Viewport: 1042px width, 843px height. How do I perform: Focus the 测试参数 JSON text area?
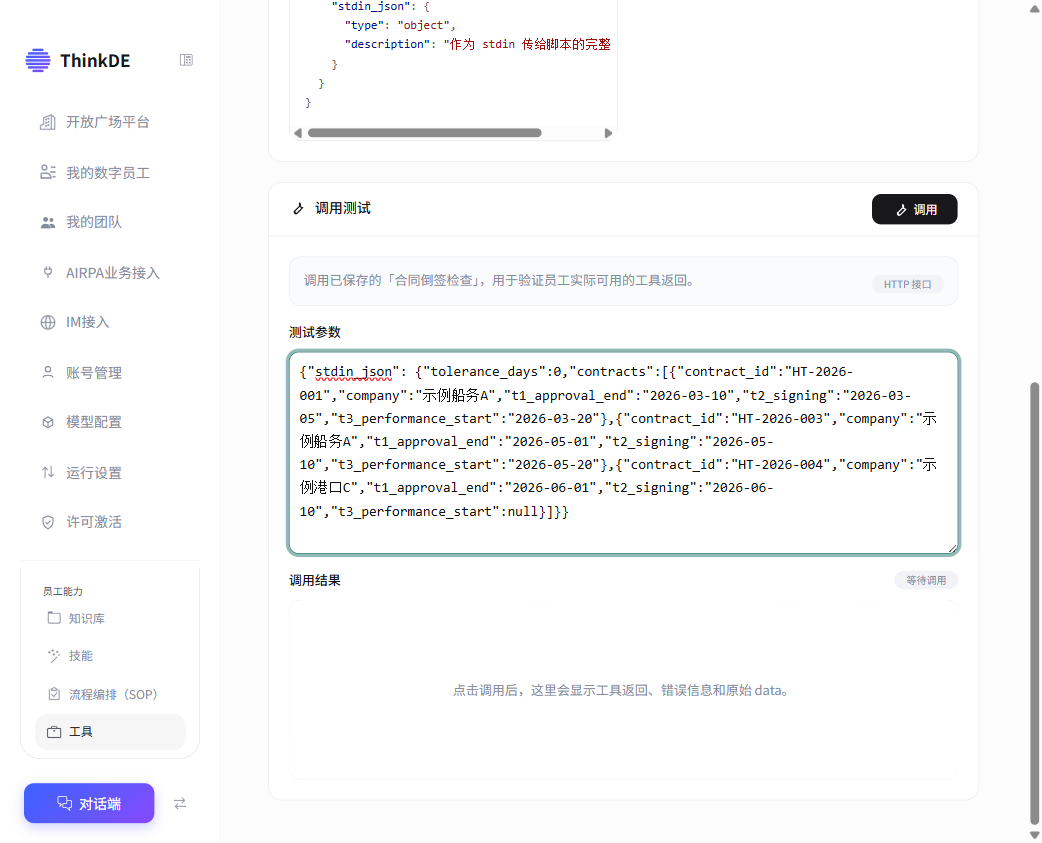point(624,452)
